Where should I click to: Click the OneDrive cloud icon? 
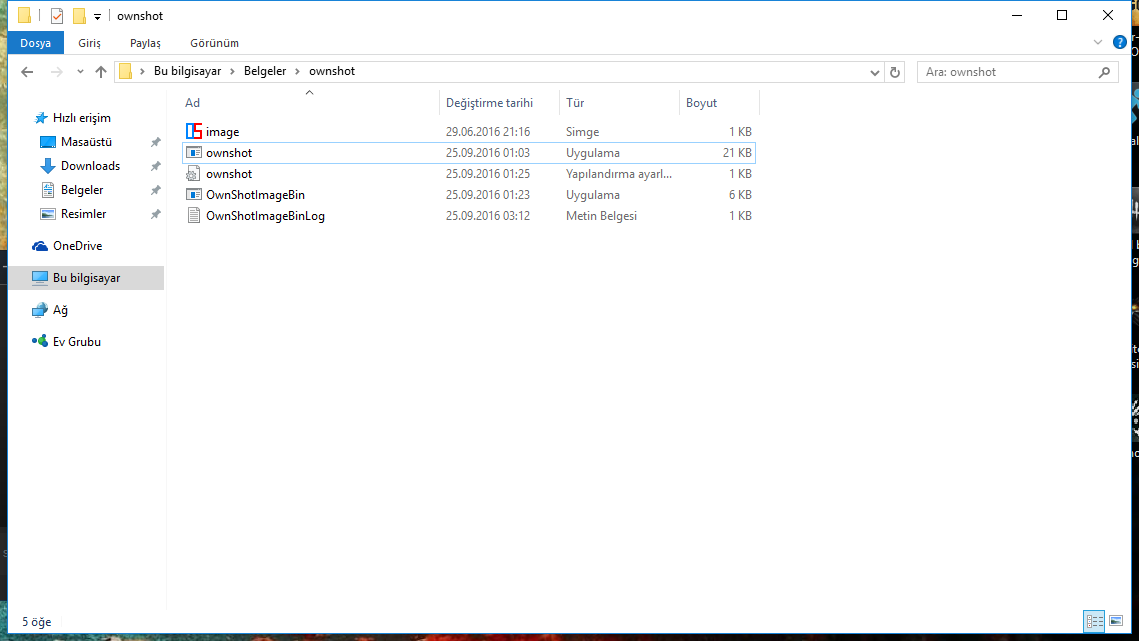(x=40, y=246)
